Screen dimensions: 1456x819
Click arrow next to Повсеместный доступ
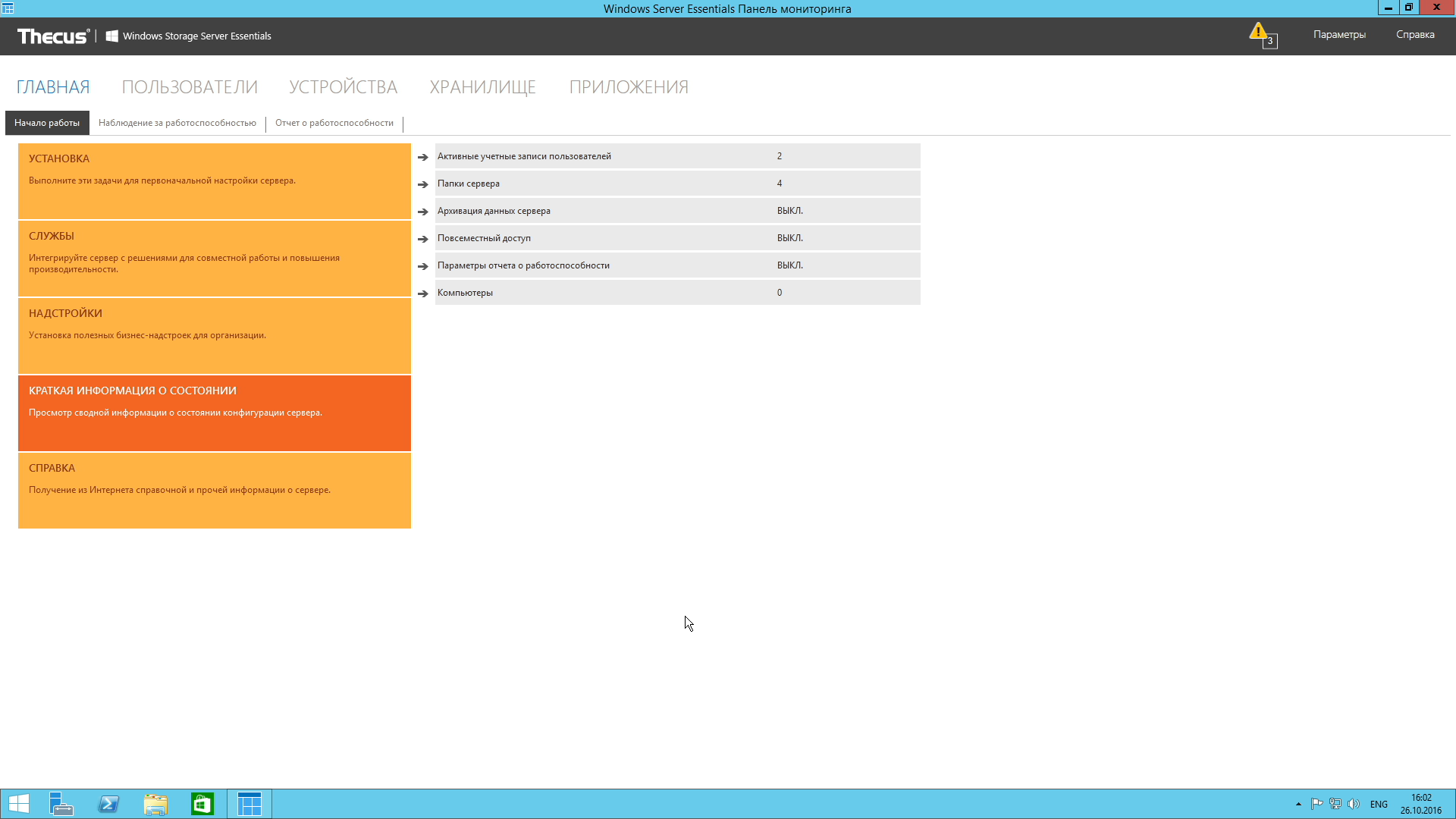pyautogui.click(x=423, y=239)
